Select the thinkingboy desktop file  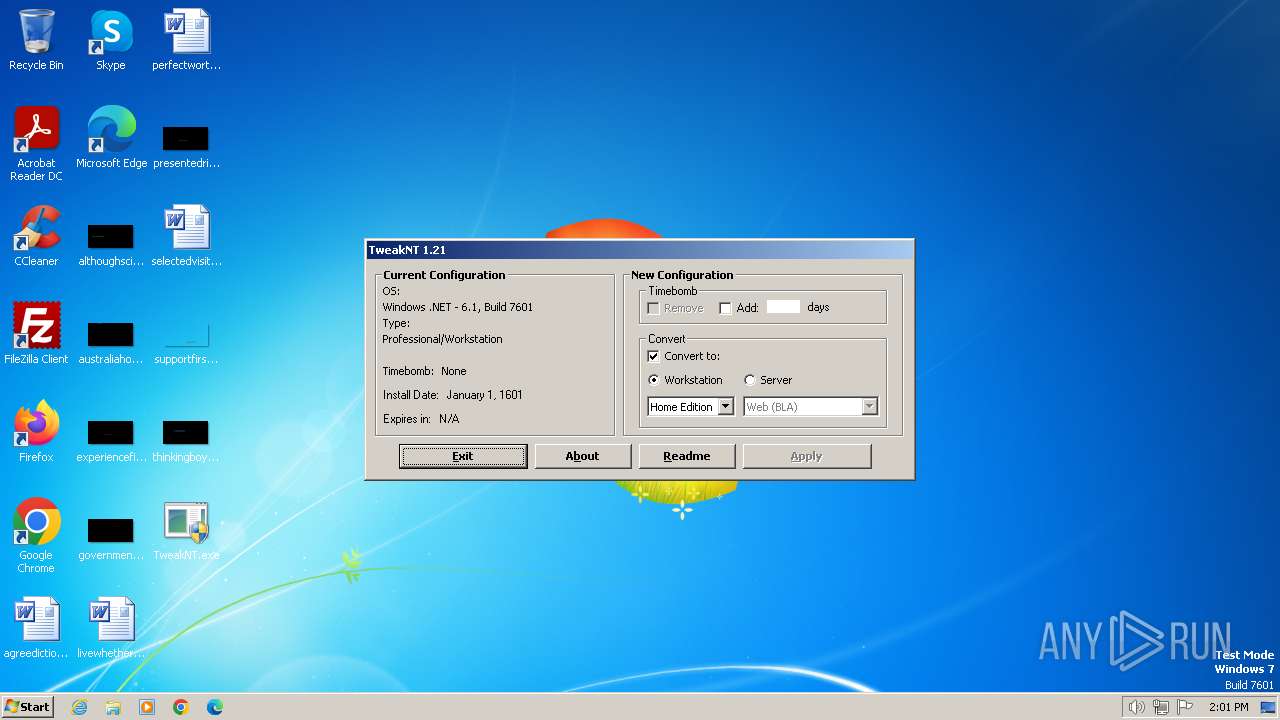(x=186, y=439)
